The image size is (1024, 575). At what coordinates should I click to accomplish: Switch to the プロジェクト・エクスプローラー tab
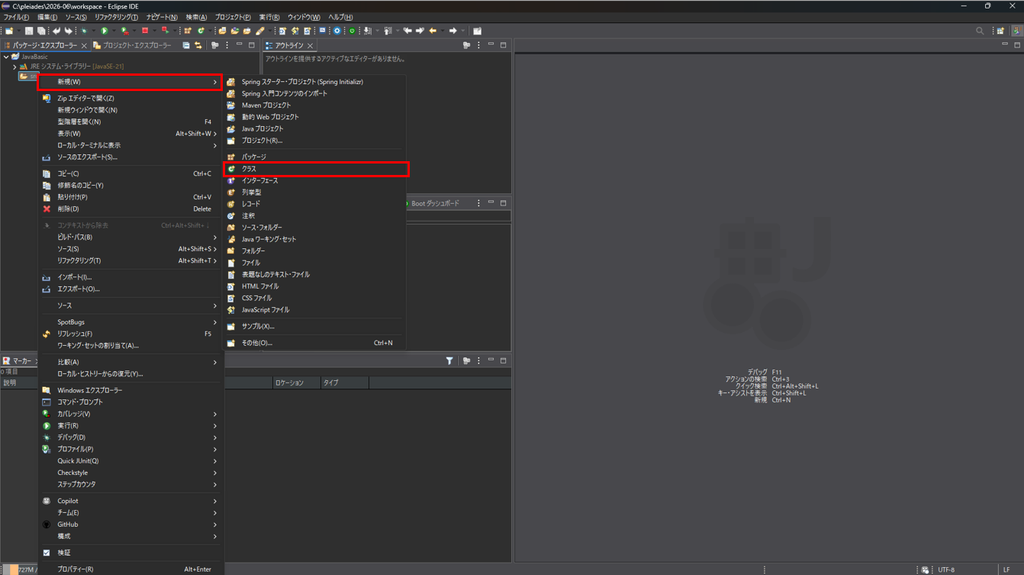coord(133,45)
